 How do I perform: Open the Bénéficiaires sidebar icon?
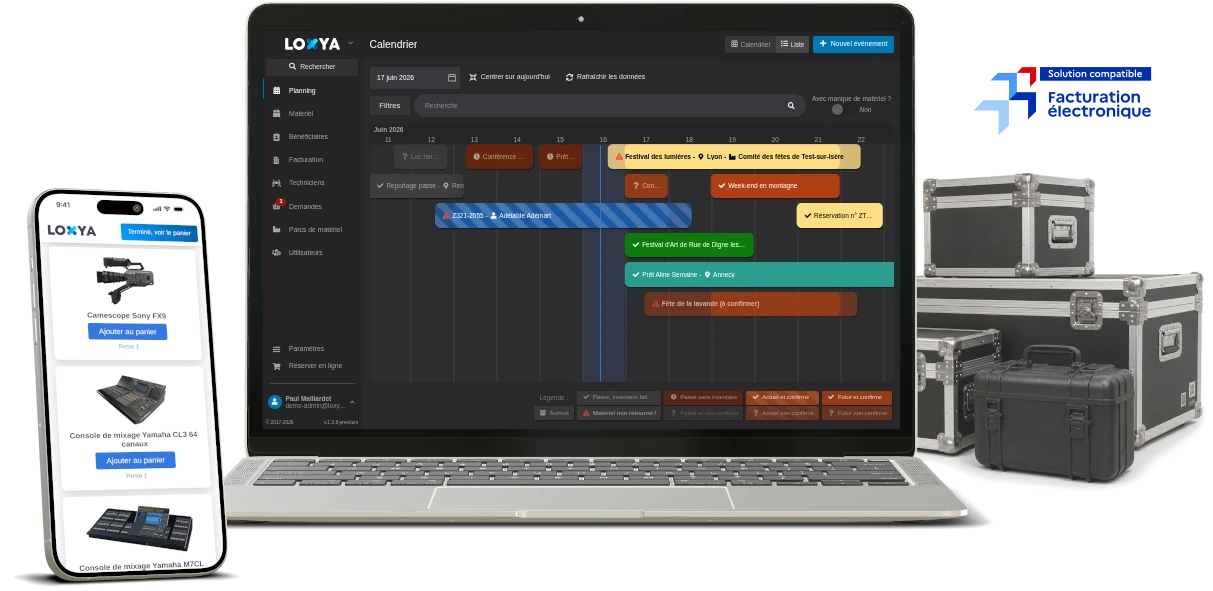[277, 137]
